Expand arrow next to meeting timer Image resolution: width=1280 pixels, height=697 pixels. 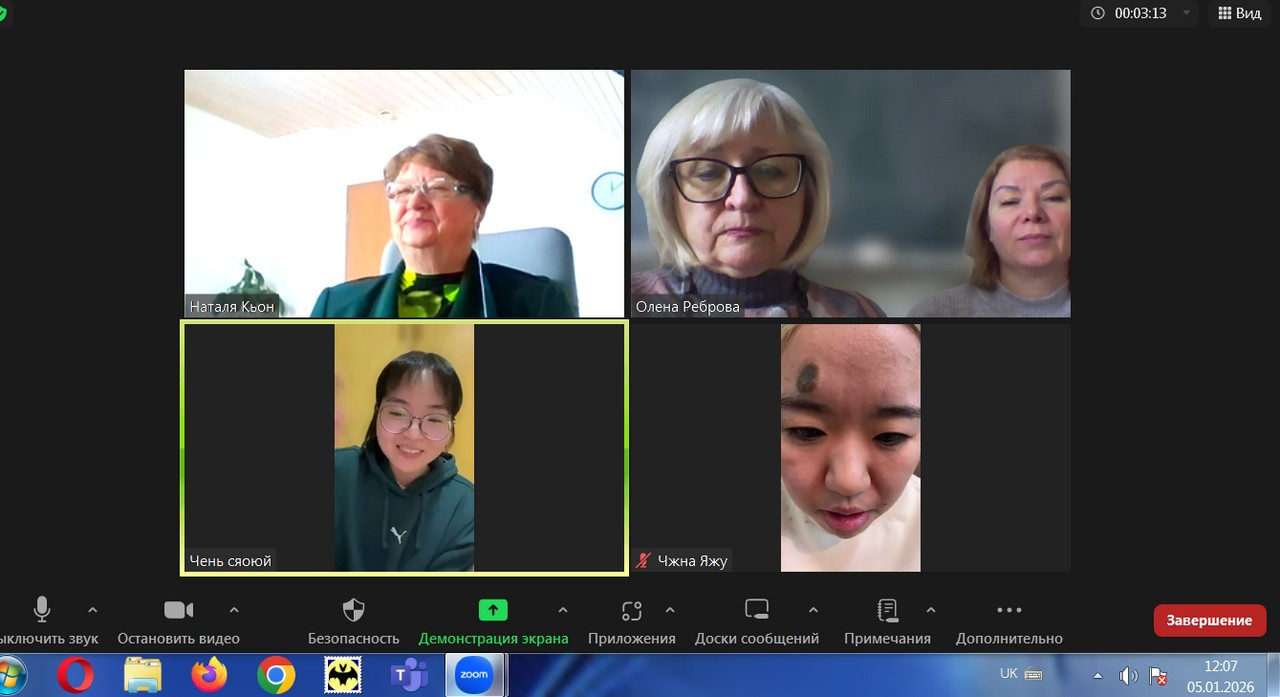[1186, 13]
